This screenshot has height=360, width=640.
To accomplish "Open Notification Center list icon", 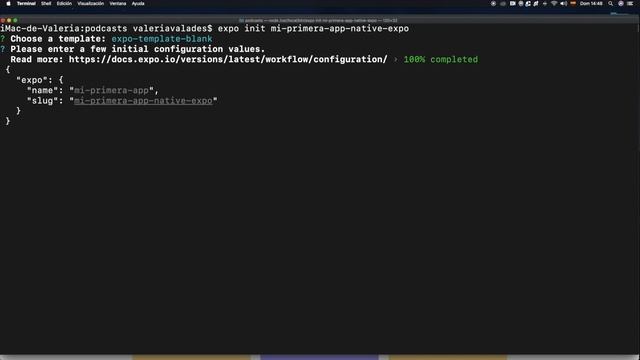I will [630, 4].
